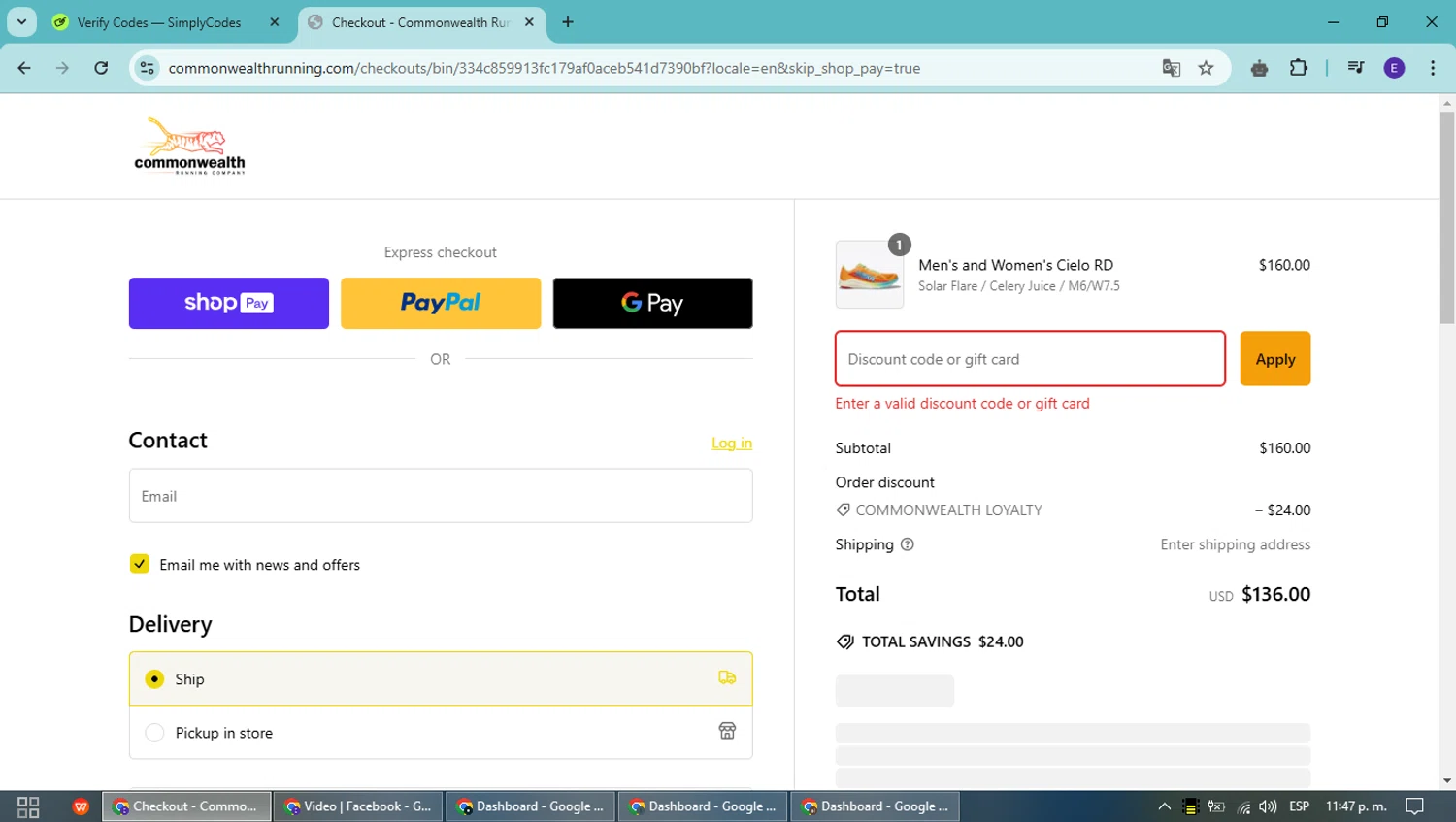Switch to Video | Facebook taskbar window
1456x822 pixels.
click(358, 806)
